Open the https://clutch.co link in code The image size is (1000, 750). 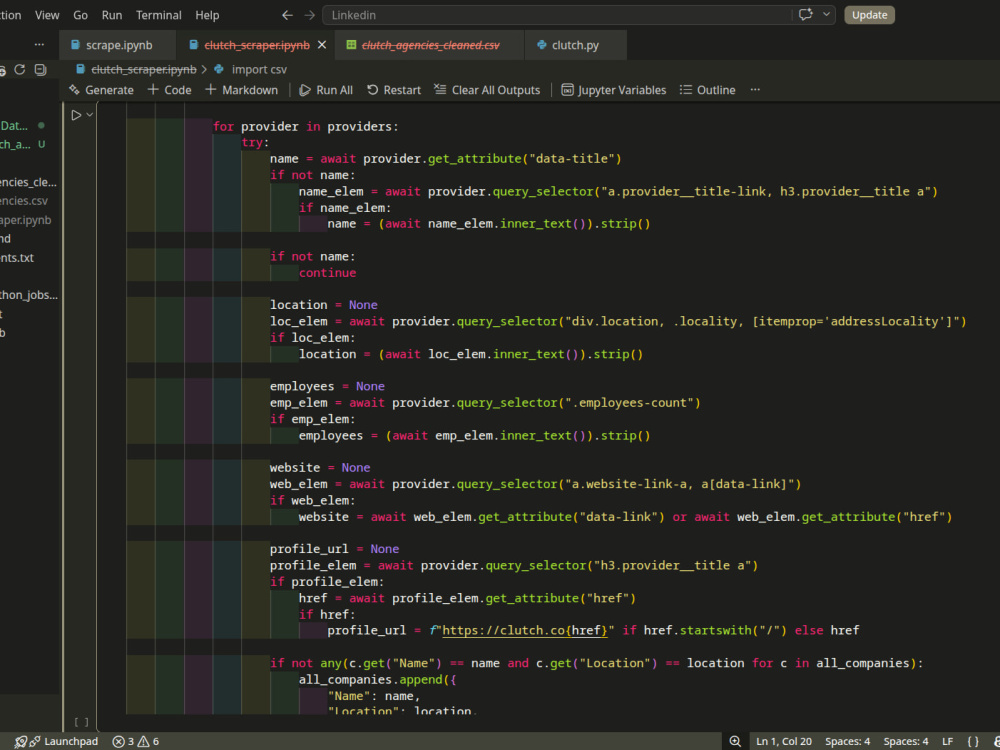[525, 631]
